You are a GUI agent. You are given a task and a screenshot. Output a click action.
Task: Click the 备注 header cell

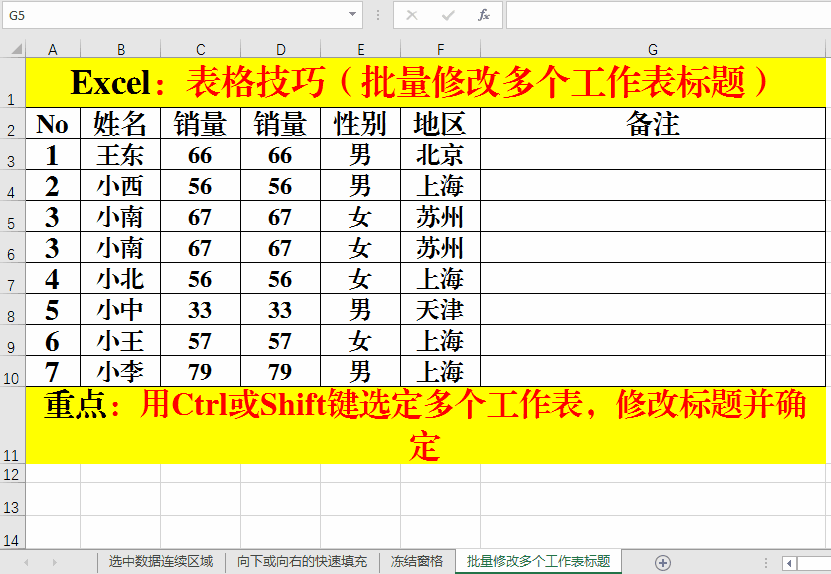[x=653, y=123]
